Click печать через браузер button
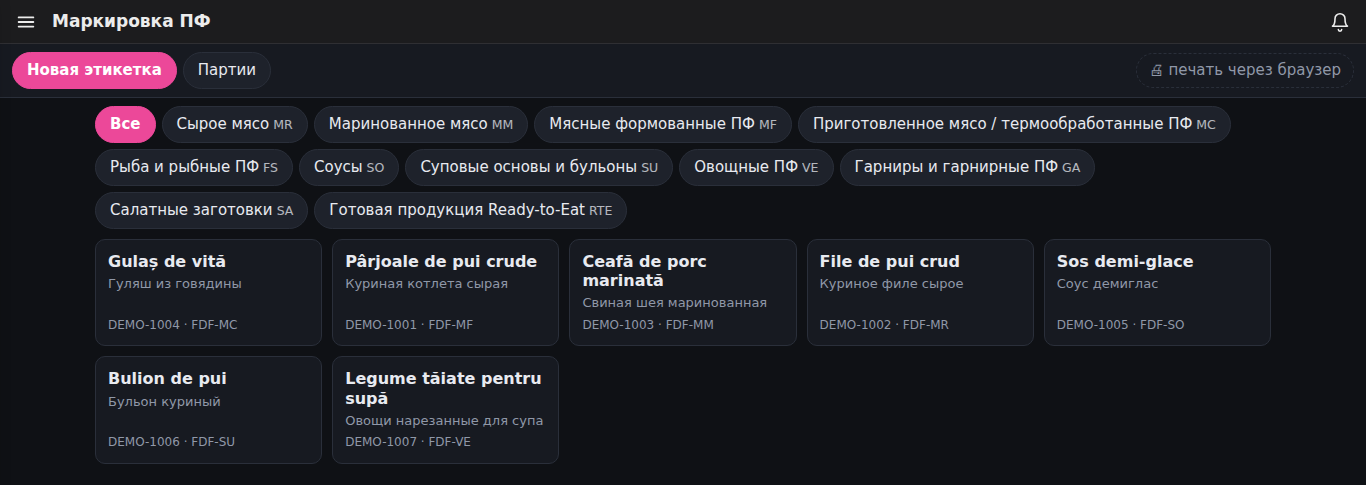1366x485 pixels. 1245,70
